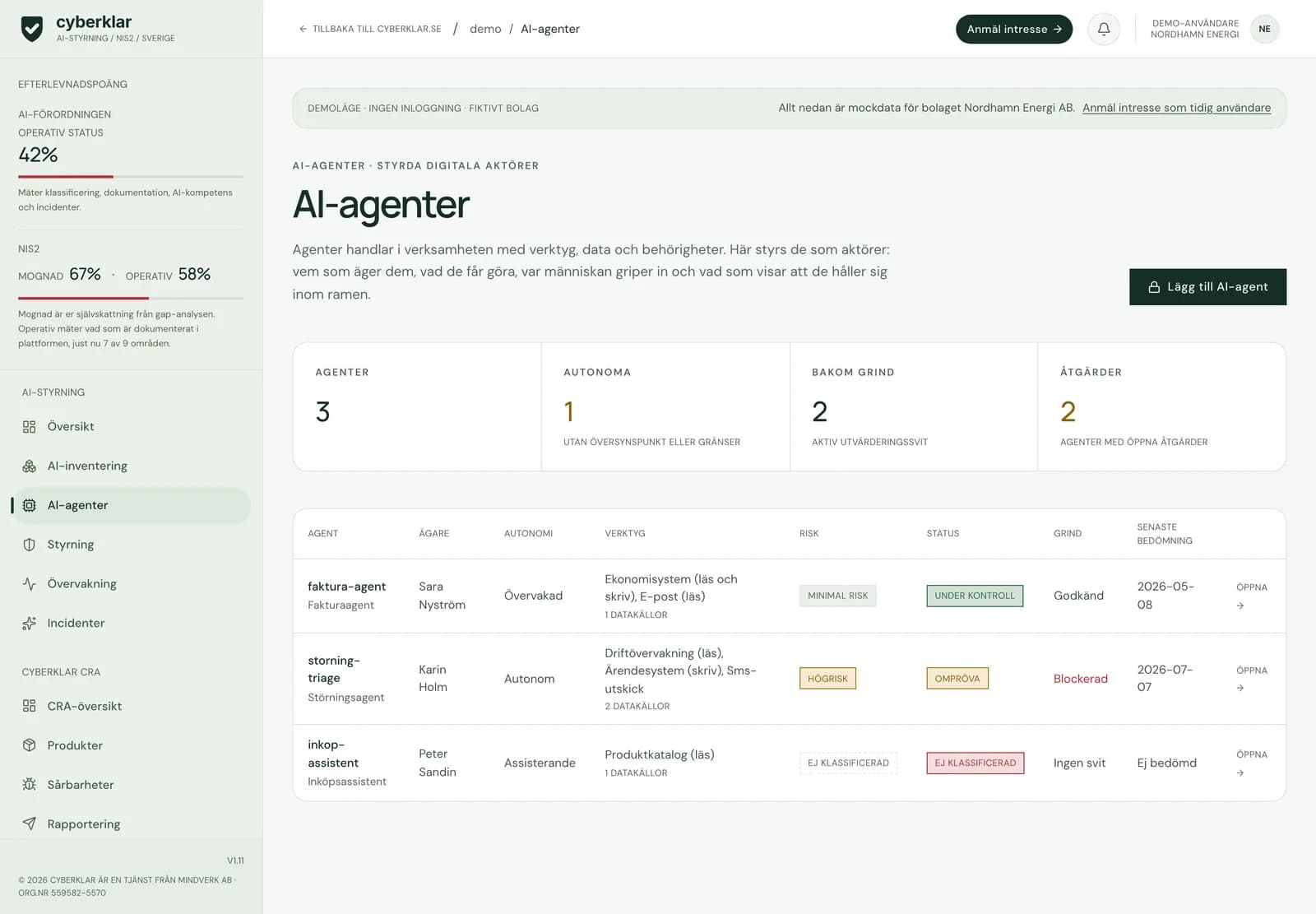Viewport: 1316px width, 914px height.
Task: Click the Godkänd grind value
Action: (x=1078, y=596)
